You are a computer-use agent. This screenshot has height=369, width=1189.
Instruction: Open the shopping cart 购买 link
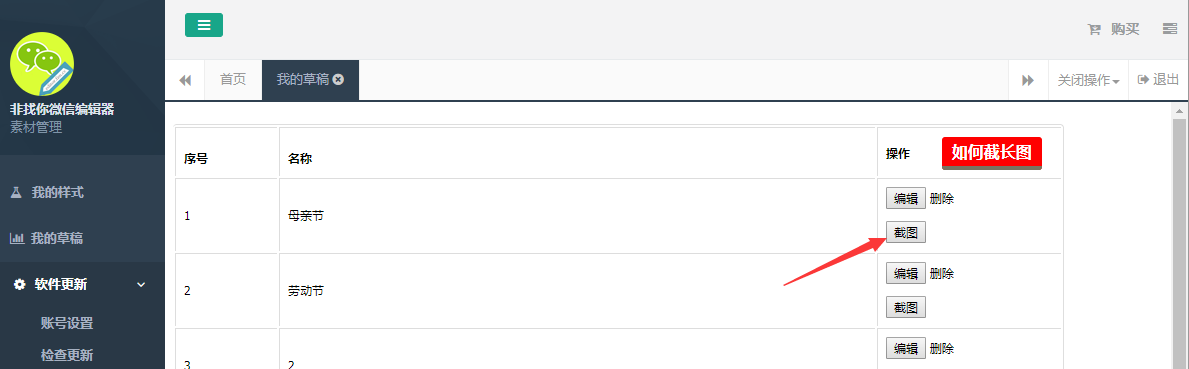coord(1114,29)
